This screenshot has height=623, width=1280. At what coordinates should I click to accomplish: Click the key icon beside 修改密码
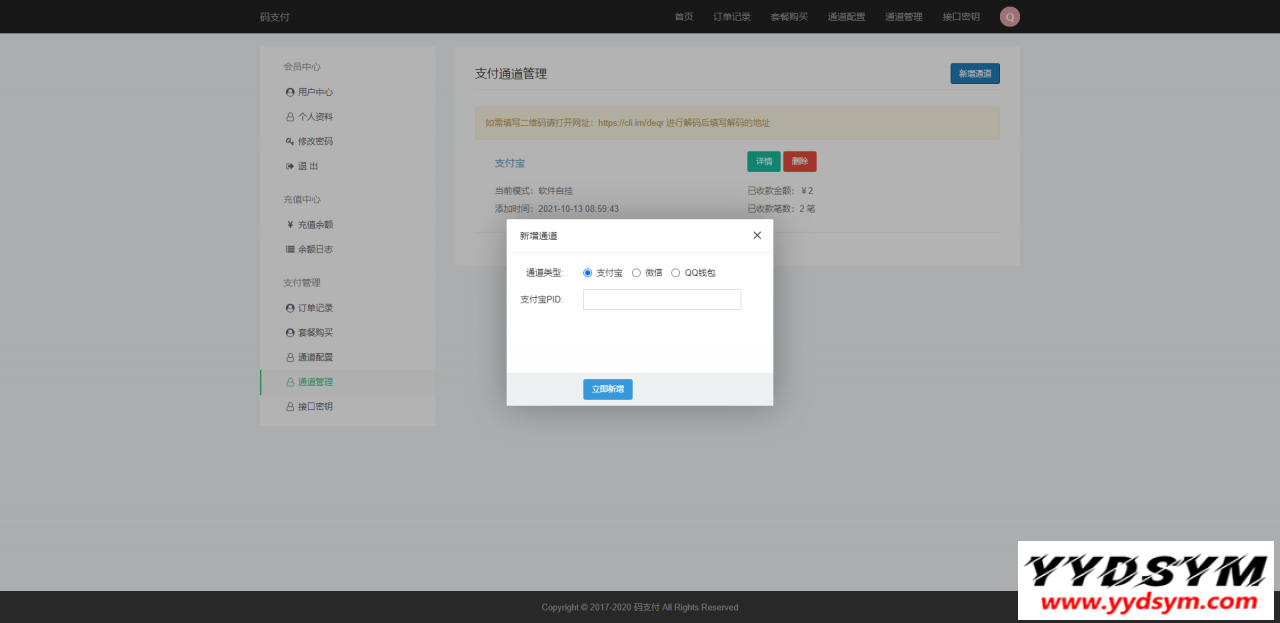point(290,142)
